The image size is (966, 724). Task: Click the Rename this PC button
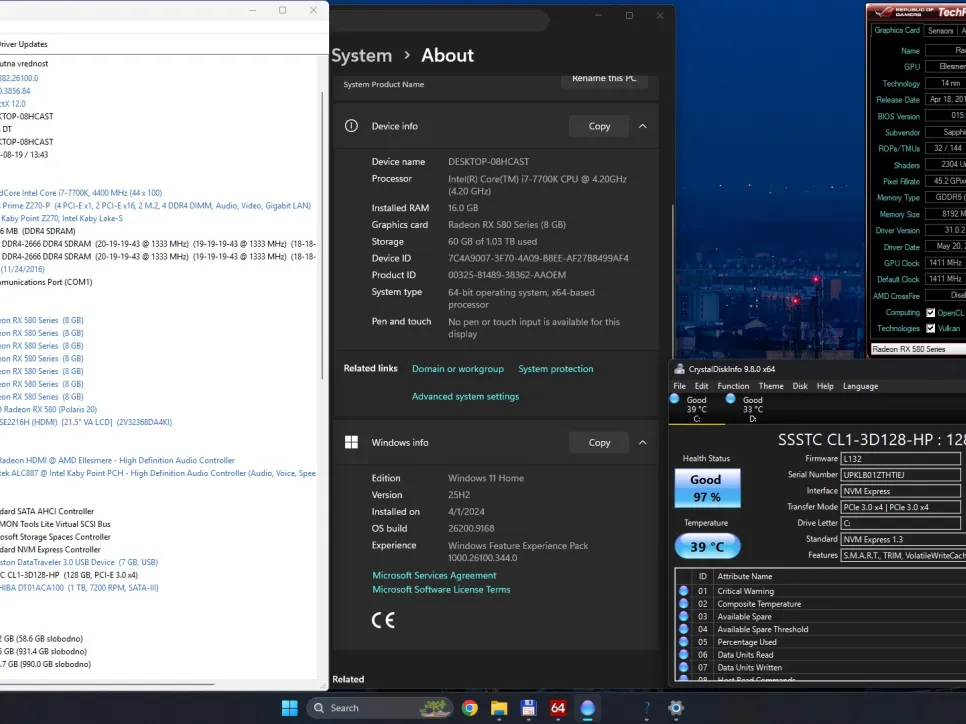pos(604,79)
